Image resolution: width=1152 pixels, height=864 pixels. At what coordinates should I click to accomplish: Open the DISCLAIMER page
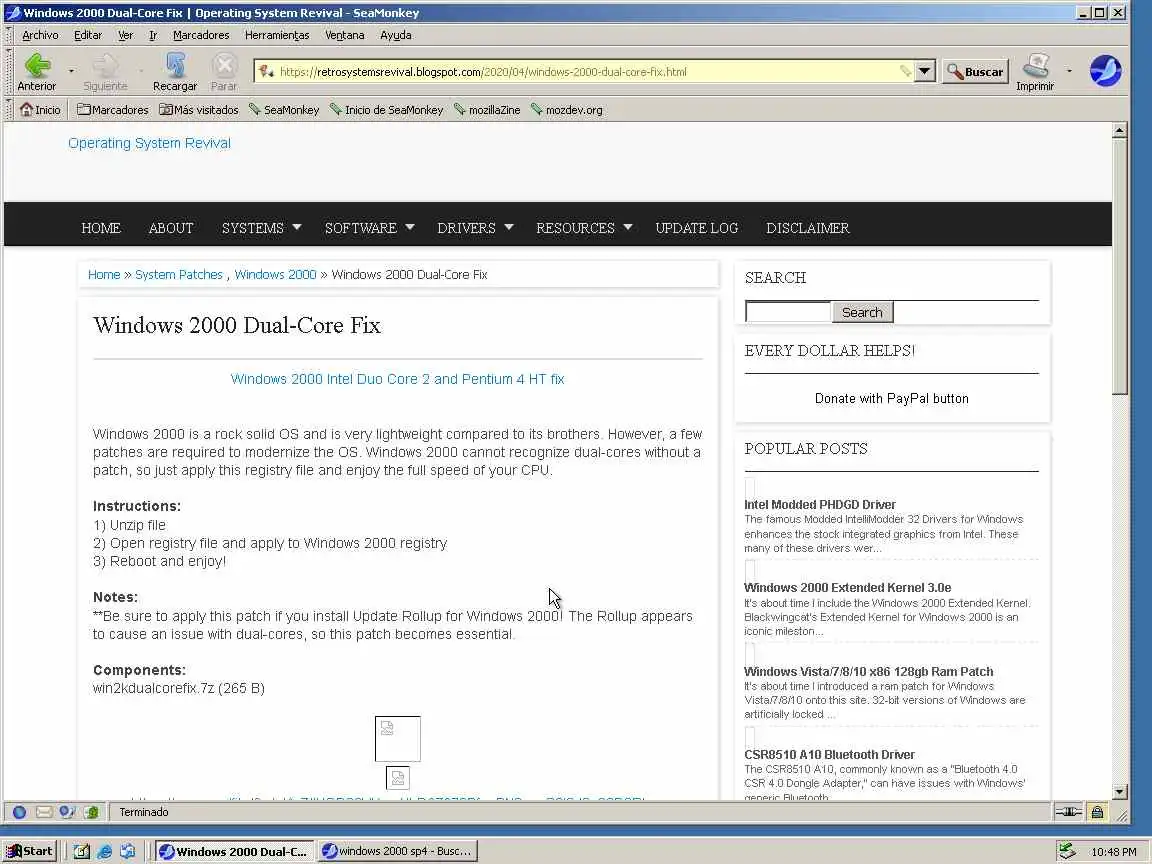point(807,228)
